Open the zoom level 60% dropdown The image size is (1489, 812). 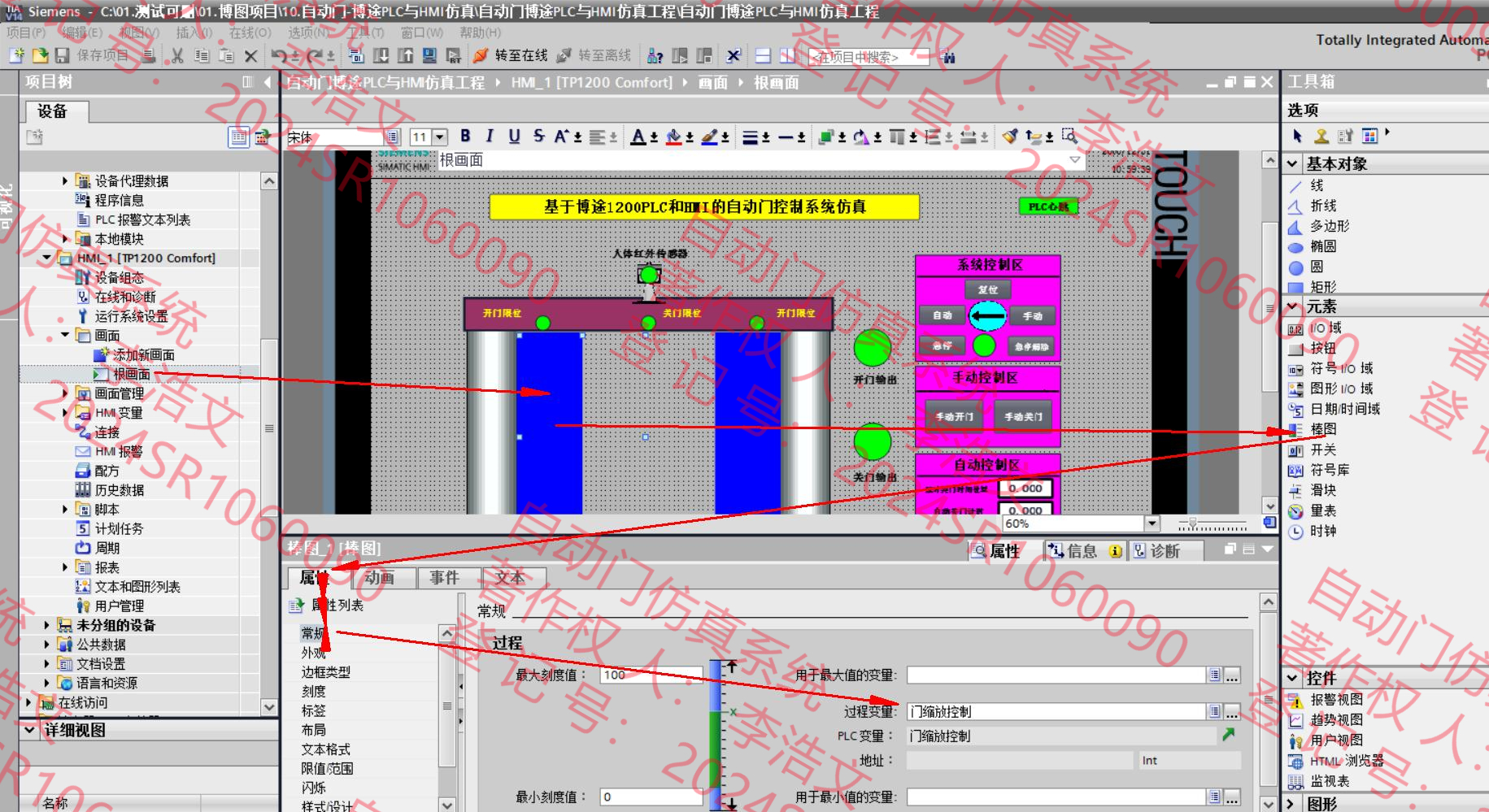coord(1152,523)
